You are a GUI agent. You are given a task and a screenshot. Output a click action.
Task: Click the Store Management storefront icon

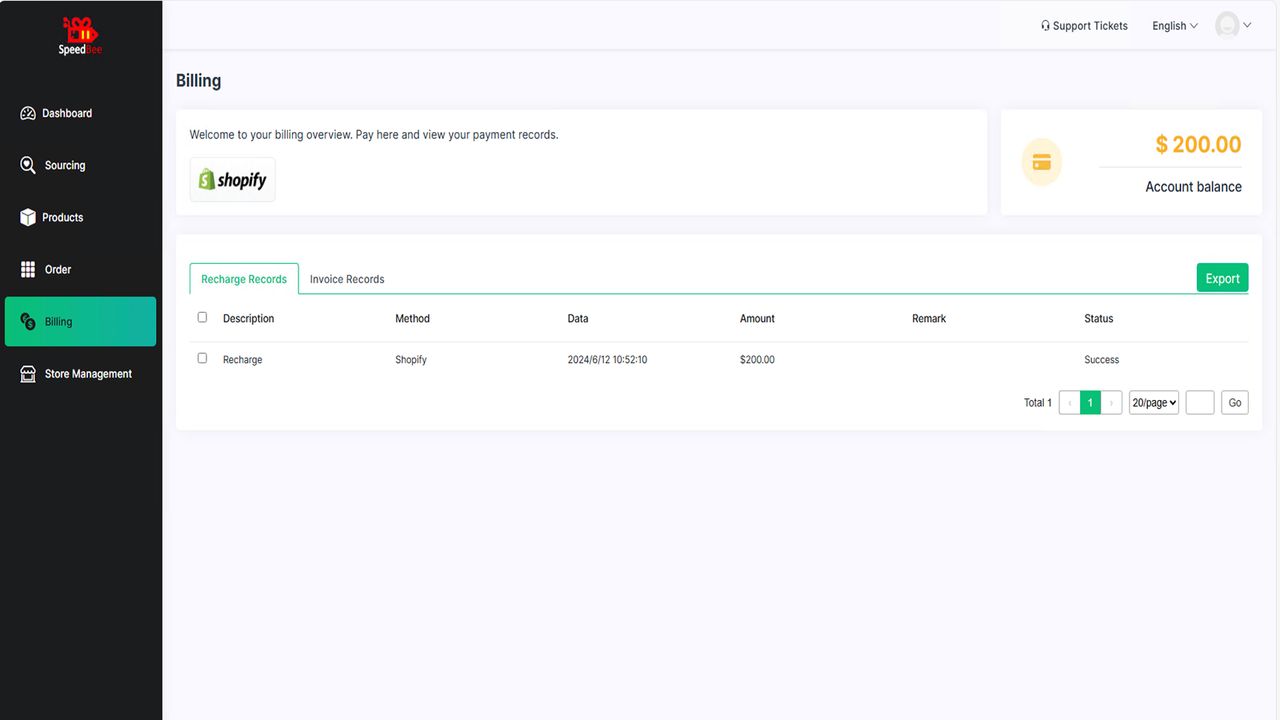point(28,374)
